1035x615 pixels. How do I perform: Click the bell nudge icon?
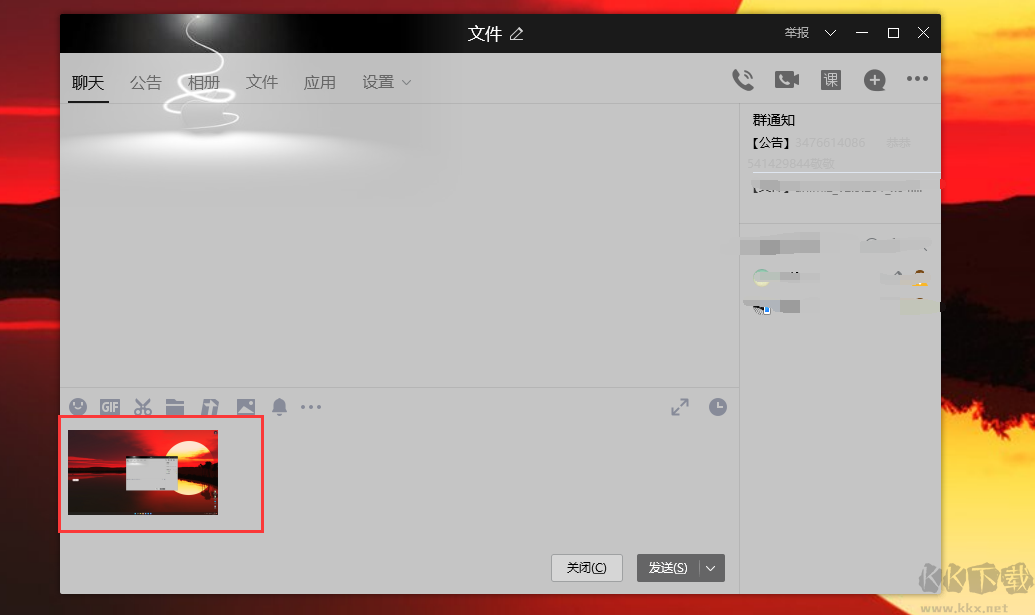[279, 407]
